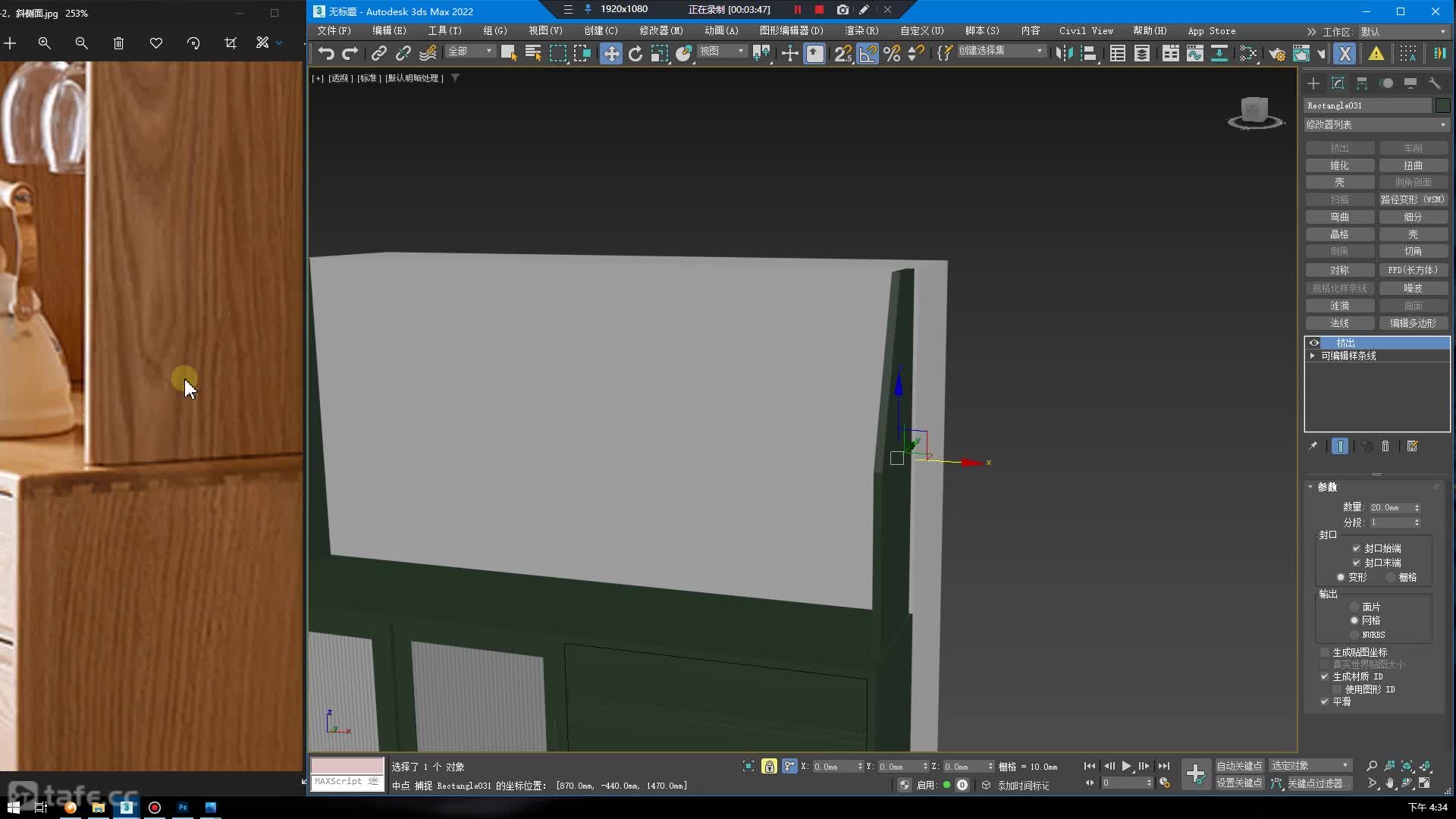The height and width of the screenshot is (819, 1456).
Task: Open the 全部 selection filter dropdown
Action: pyautogui.click(x=470, y=51)
